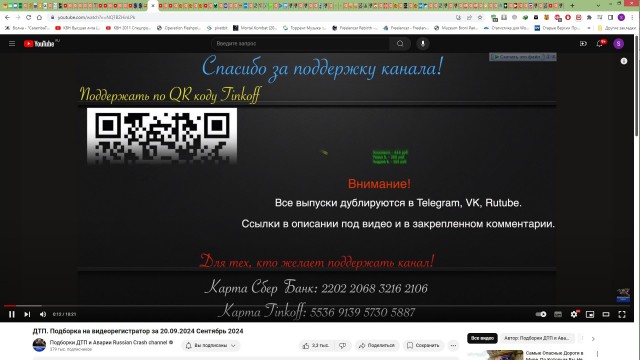Share this page from address bar
The height and width of the screenshot is (360, 640).
pos(469,18)
